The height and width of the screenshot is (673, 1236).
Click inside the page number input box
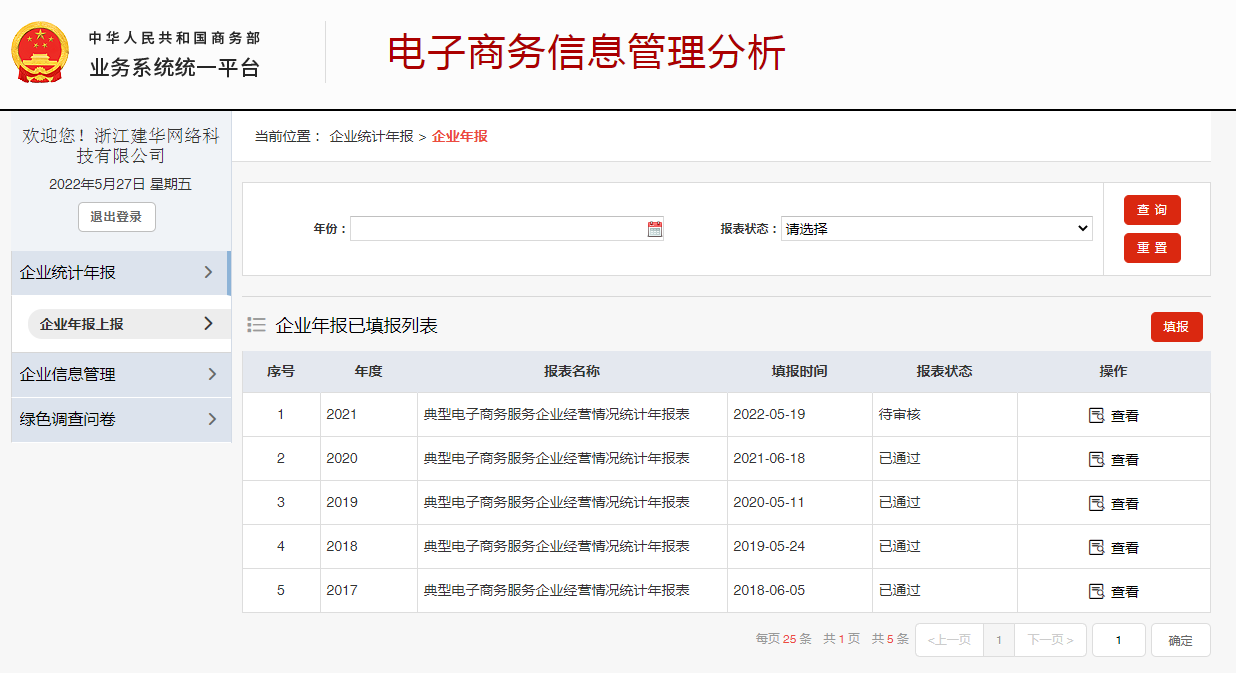1118,640
